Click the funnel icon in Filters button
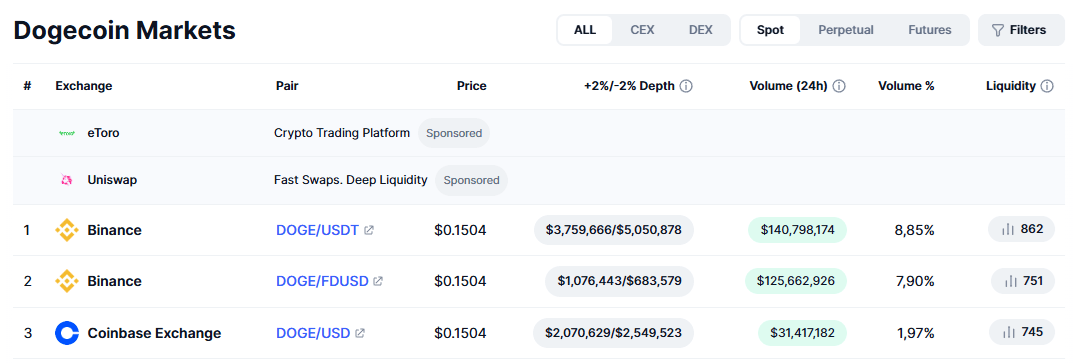Screen dimensions: 1077x363 pos(998,30)
